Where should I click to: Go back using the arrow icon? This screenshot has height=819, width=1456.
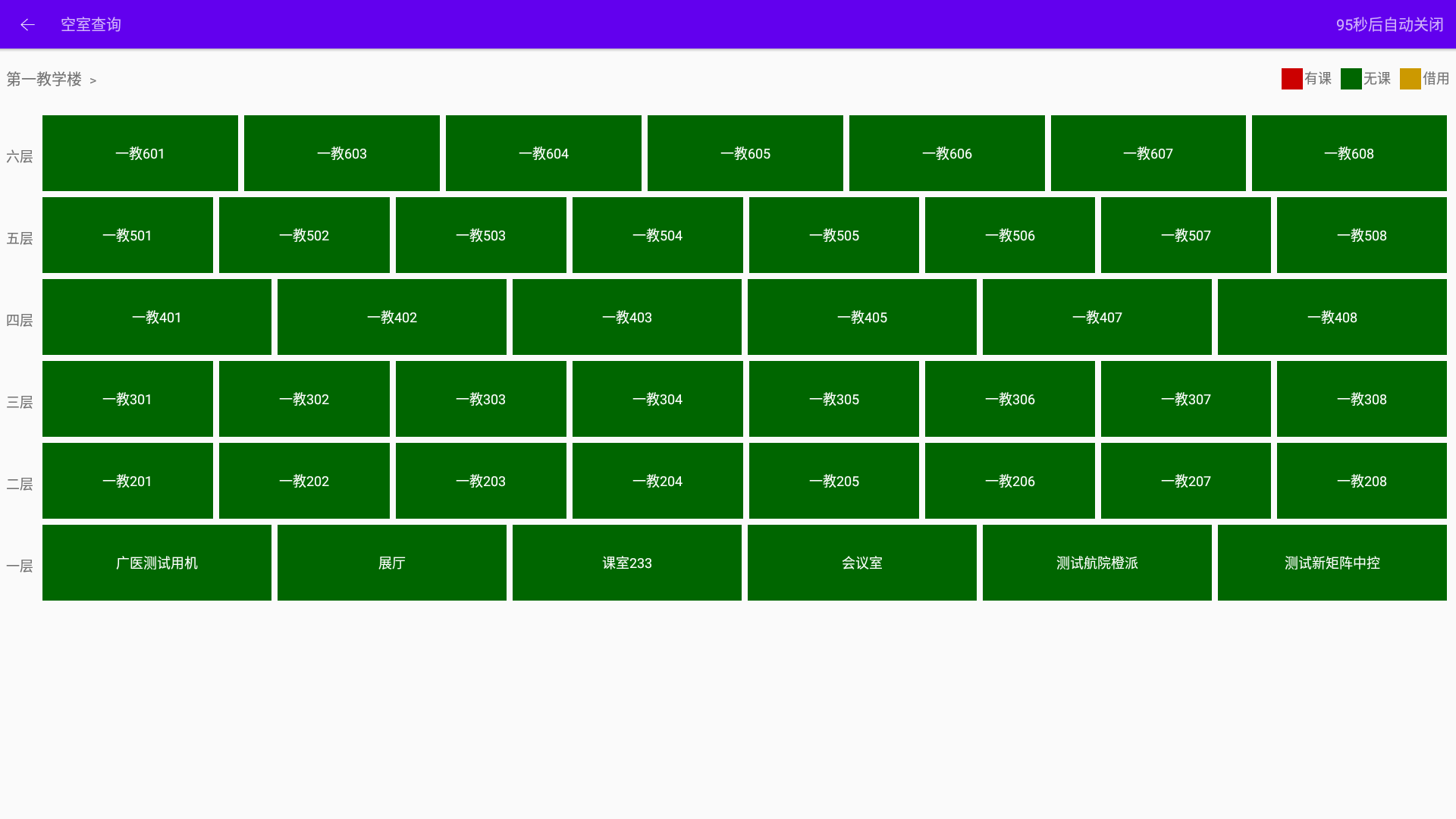27,24
